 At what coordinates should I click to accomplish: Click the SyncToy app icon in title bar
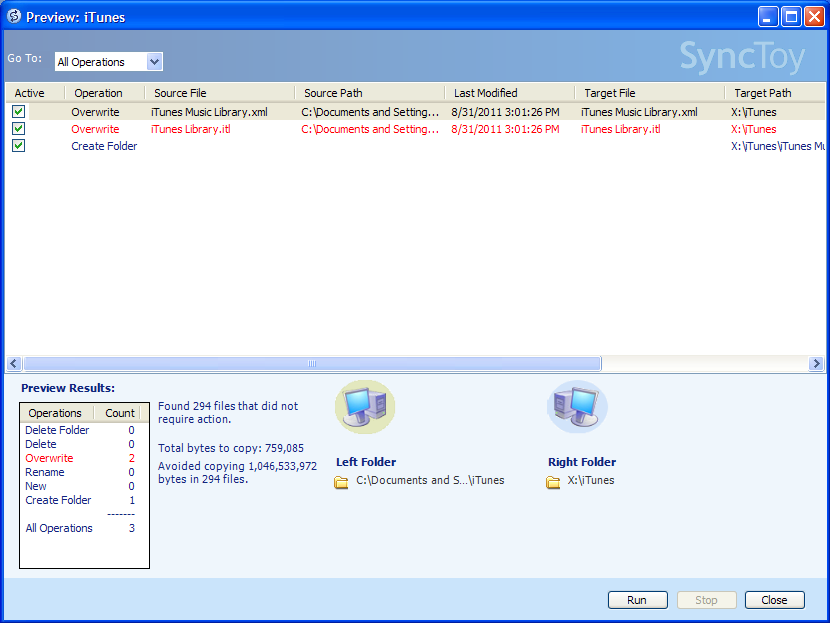[14, 16]
